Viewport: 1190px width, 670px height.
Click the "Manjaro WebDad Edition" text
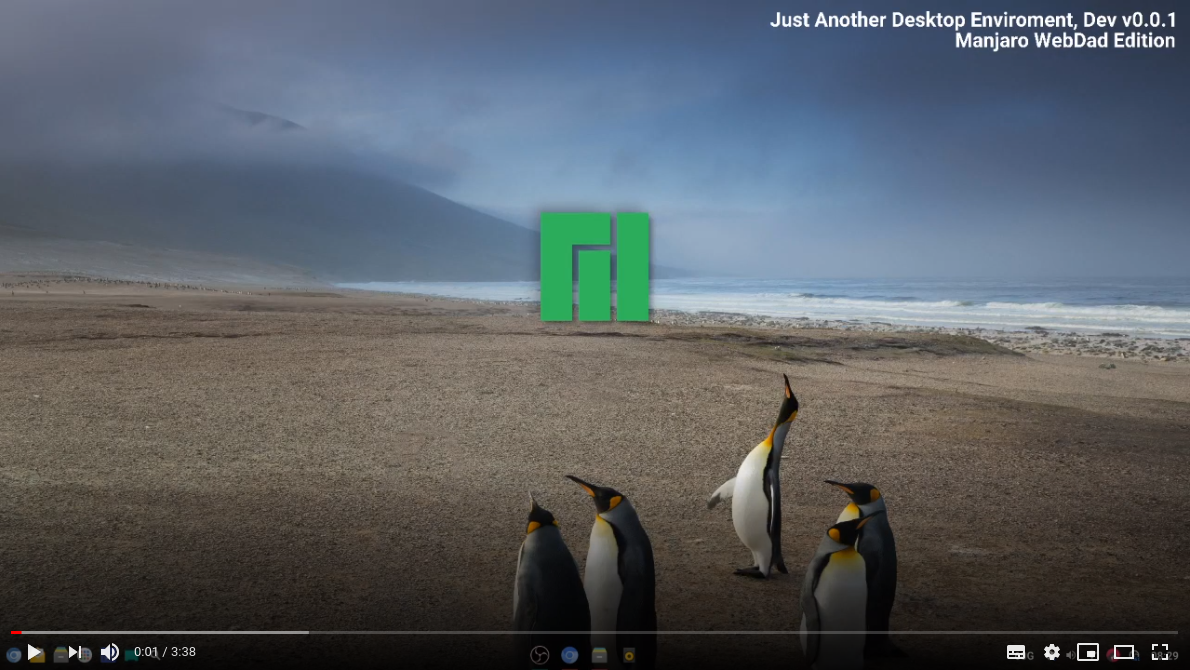(1065, 41)
